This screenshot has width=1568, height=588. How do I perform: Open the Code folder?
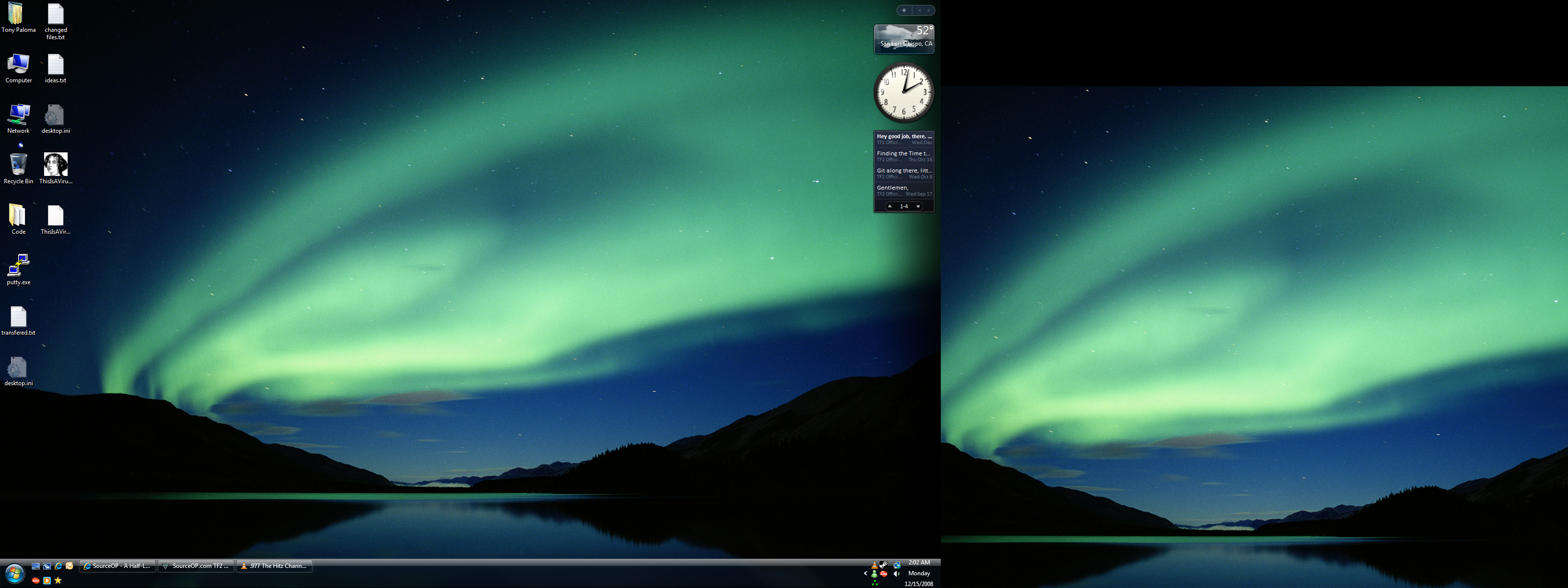coord(18,219)
